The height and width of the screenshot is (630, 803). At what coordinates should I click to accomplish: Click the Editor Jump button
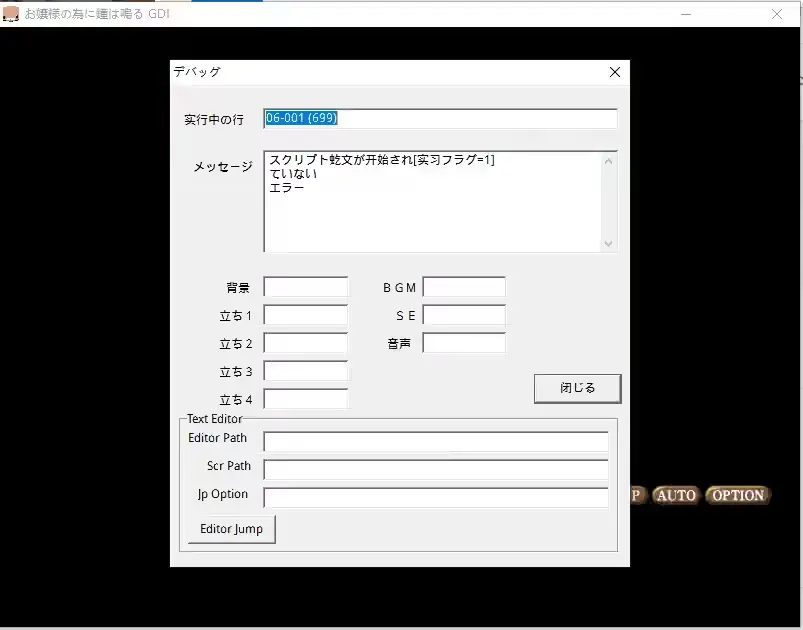(x=231, y=529)
